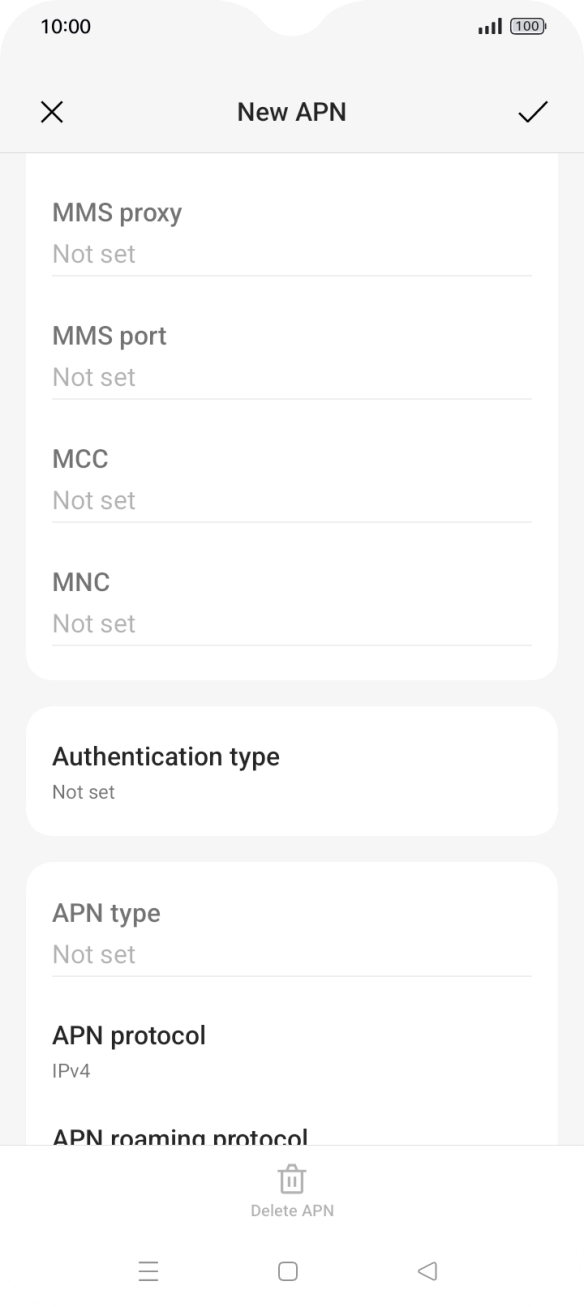The image size is (584, 1307).
Task: Tap 'Not set' under Authentication type
Action: coord(83,792)
